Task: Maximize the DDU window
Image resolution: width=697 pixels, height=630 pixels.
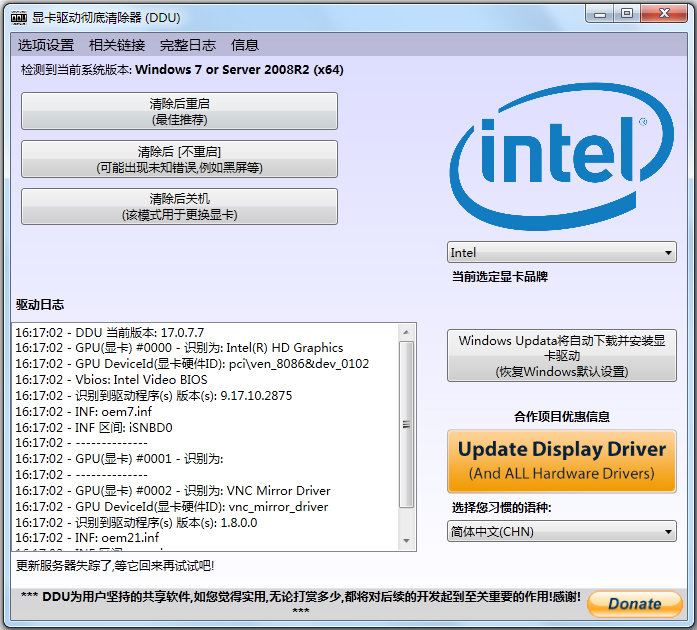Action: point(627,14)
